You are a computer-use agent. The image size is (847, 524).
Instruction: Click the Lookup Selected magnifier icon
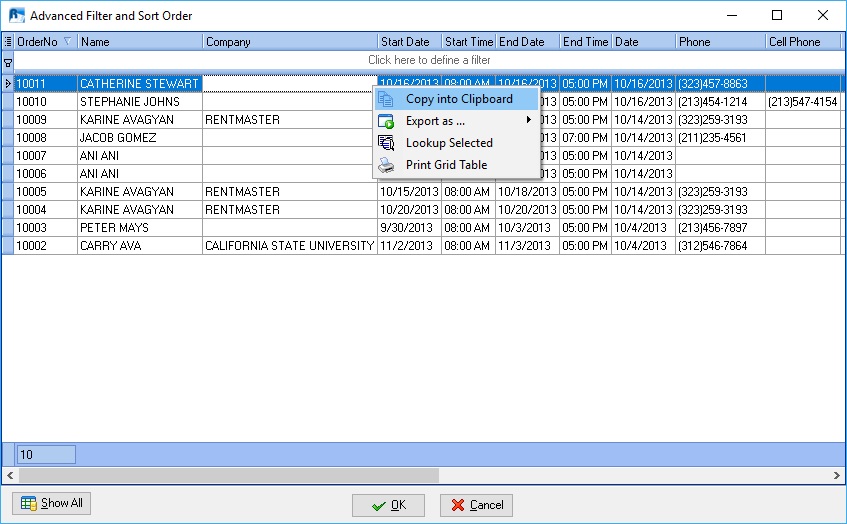tap(386, 143)
